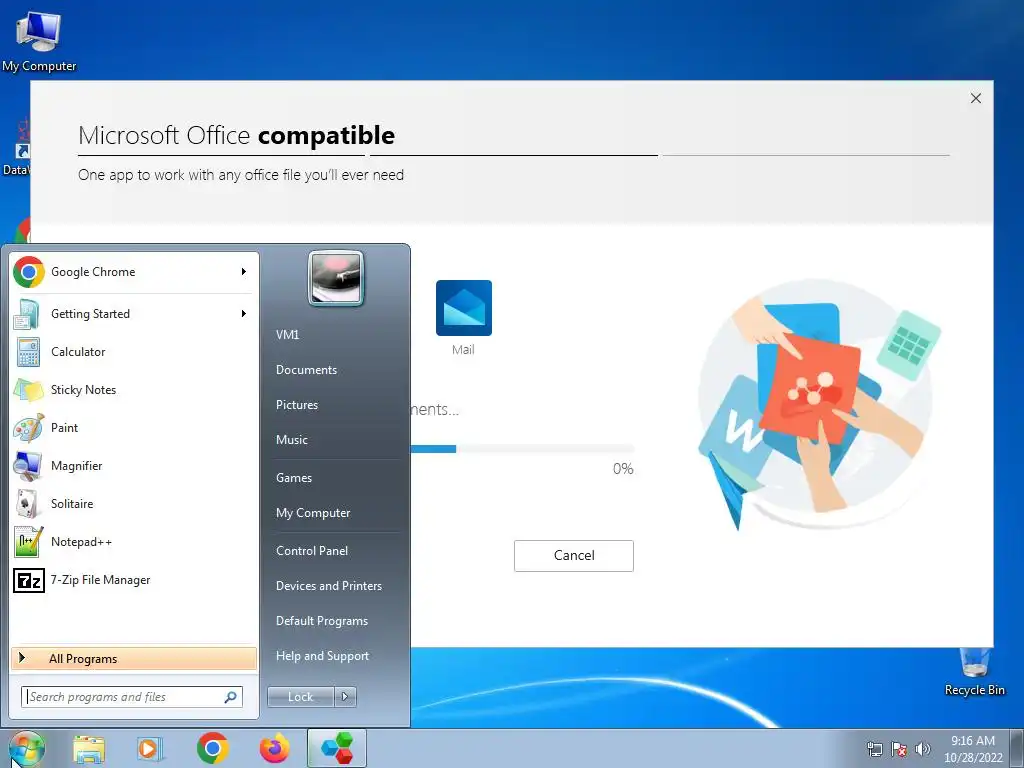This screenshot has width=1024, height=768.
Task: Open Control Panel
Action: [312, 551]
